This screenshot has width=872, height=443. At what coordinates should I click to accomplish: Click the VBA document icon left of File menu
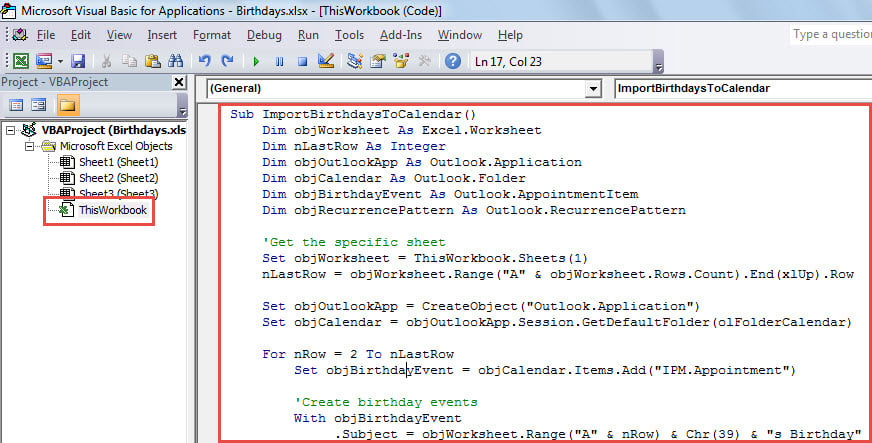click(21, 35)
